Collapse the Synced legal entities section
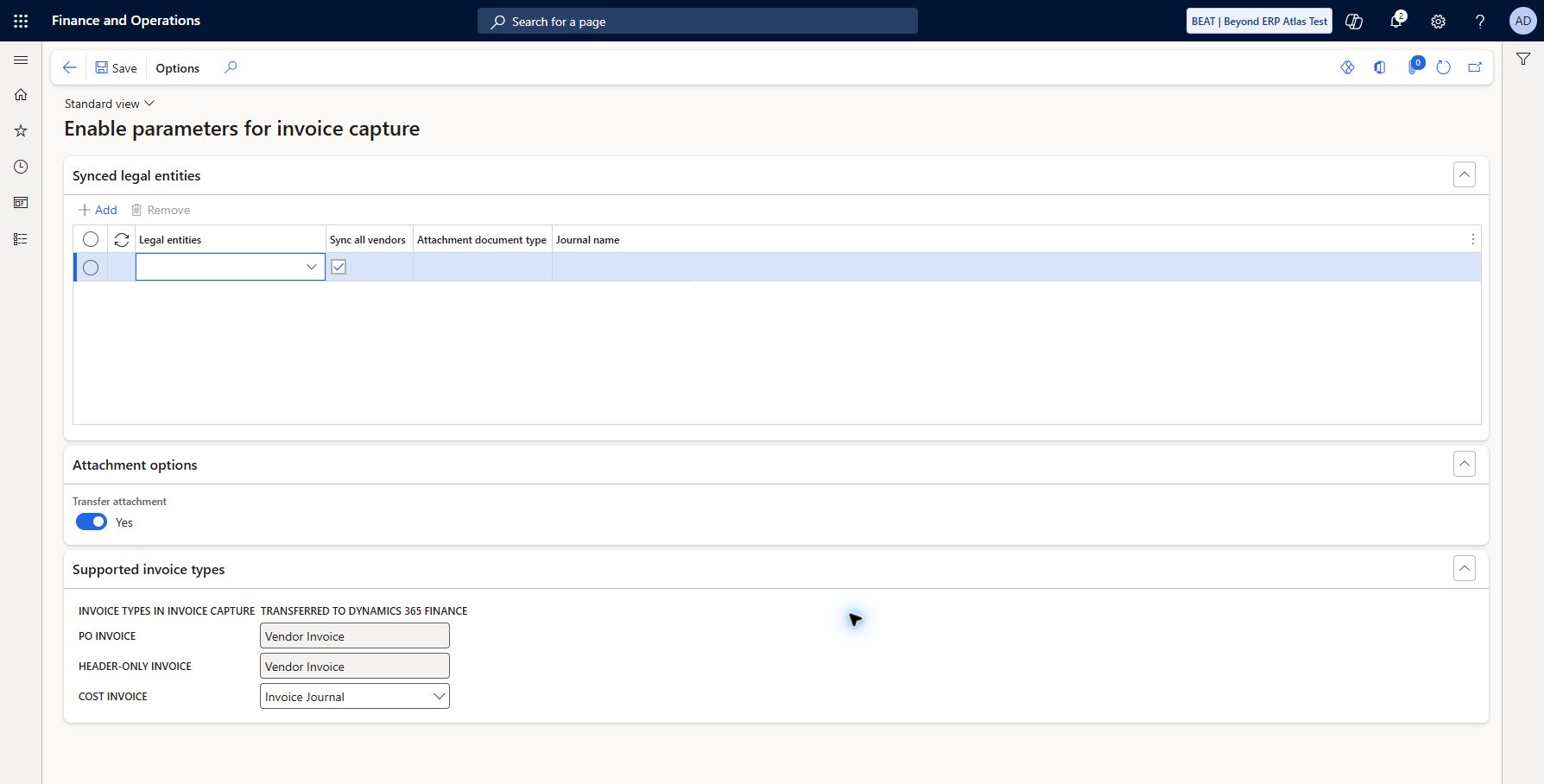The width and height of the screenshot is (1544, 784). [x=1465, y=174]
